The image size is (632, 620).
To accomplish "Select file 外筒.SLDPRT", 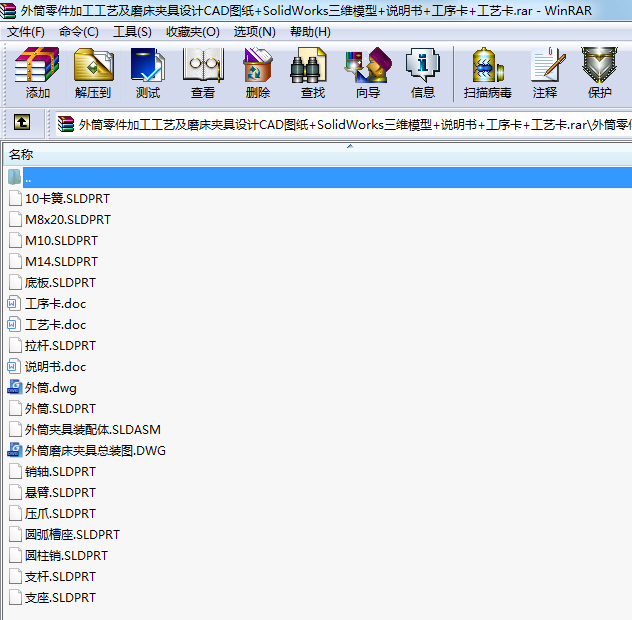I will coord(60,408).
